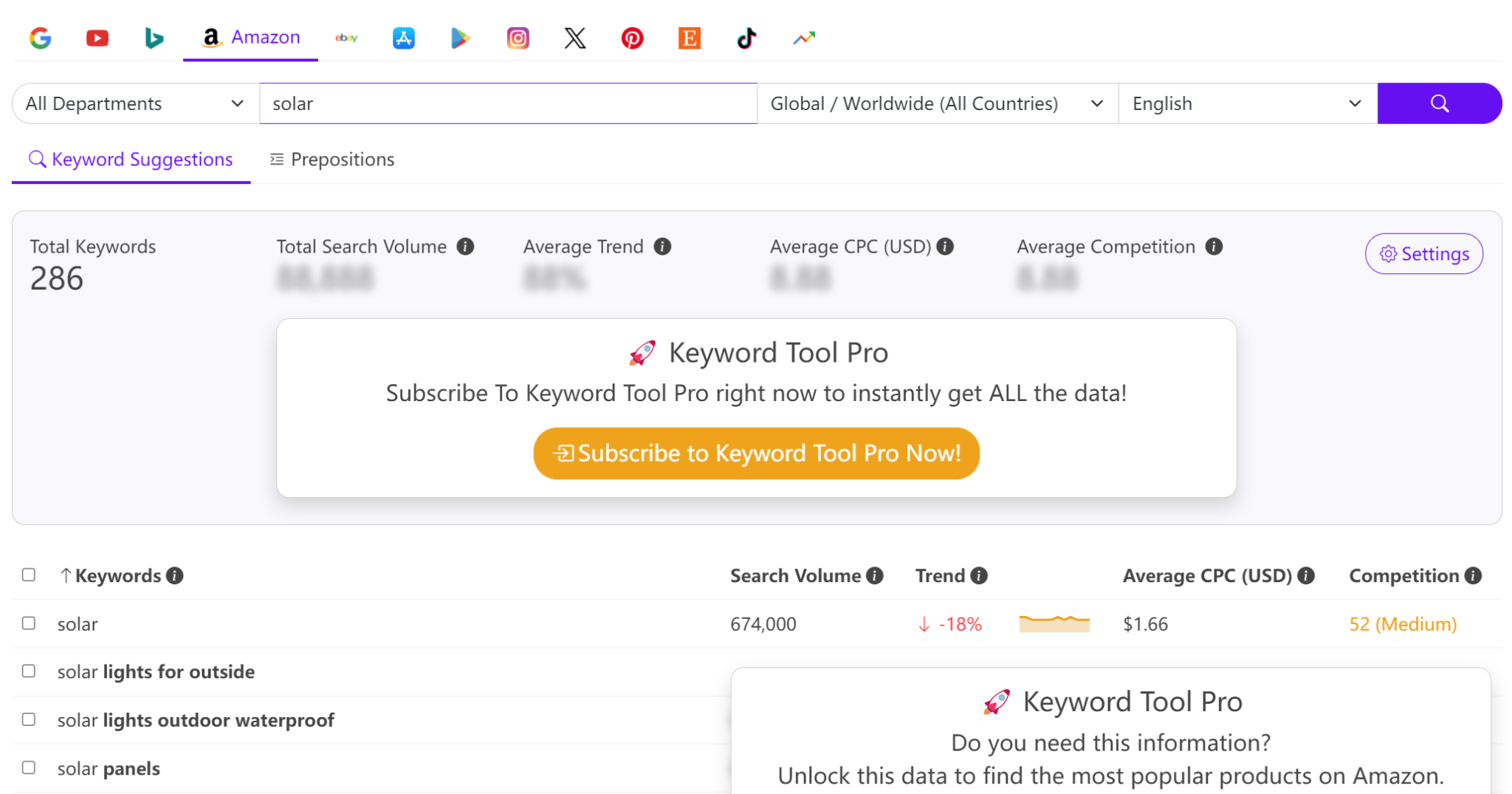Viewport: 1512px width, 794px height.
Task: Click the search field containing solar
Action: click(x=508, y=103)
